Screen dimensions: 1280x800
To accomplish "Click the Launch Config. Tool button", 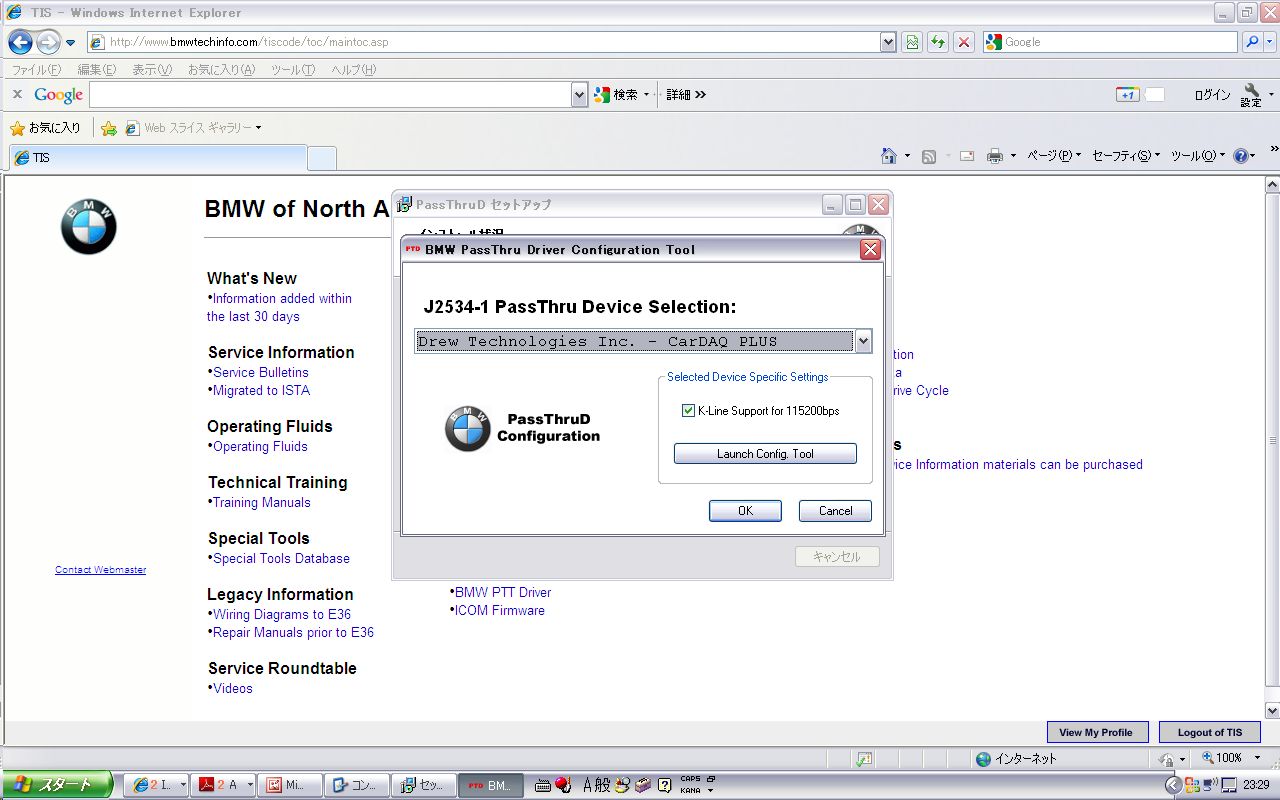I will (765, 454).
